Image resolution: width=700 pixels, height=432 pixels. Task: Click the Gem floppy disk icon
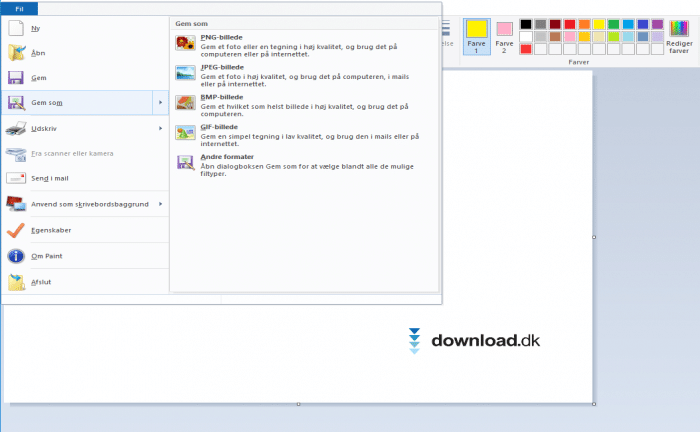[x=16, y=78]
